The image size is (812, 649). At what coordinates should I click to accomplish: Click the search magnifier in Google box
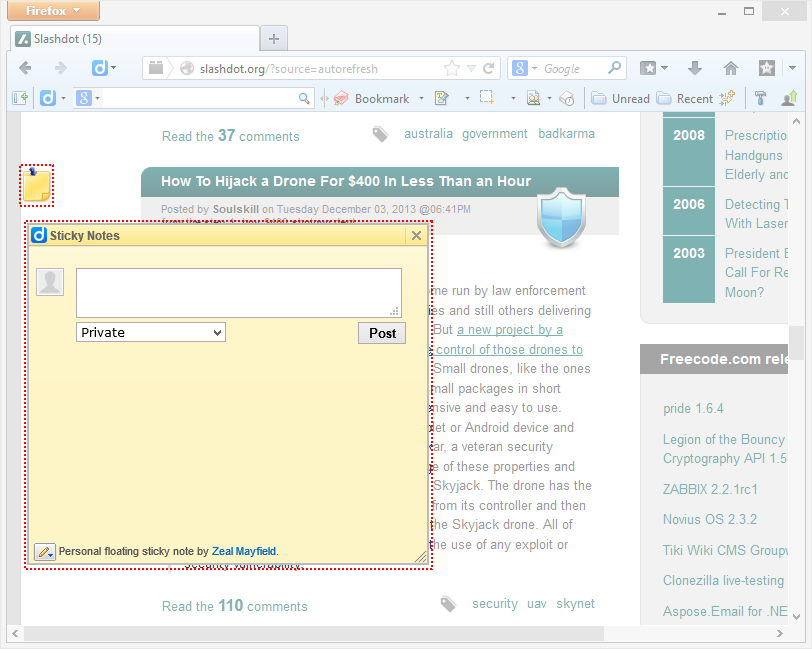(x=614, y=68)
